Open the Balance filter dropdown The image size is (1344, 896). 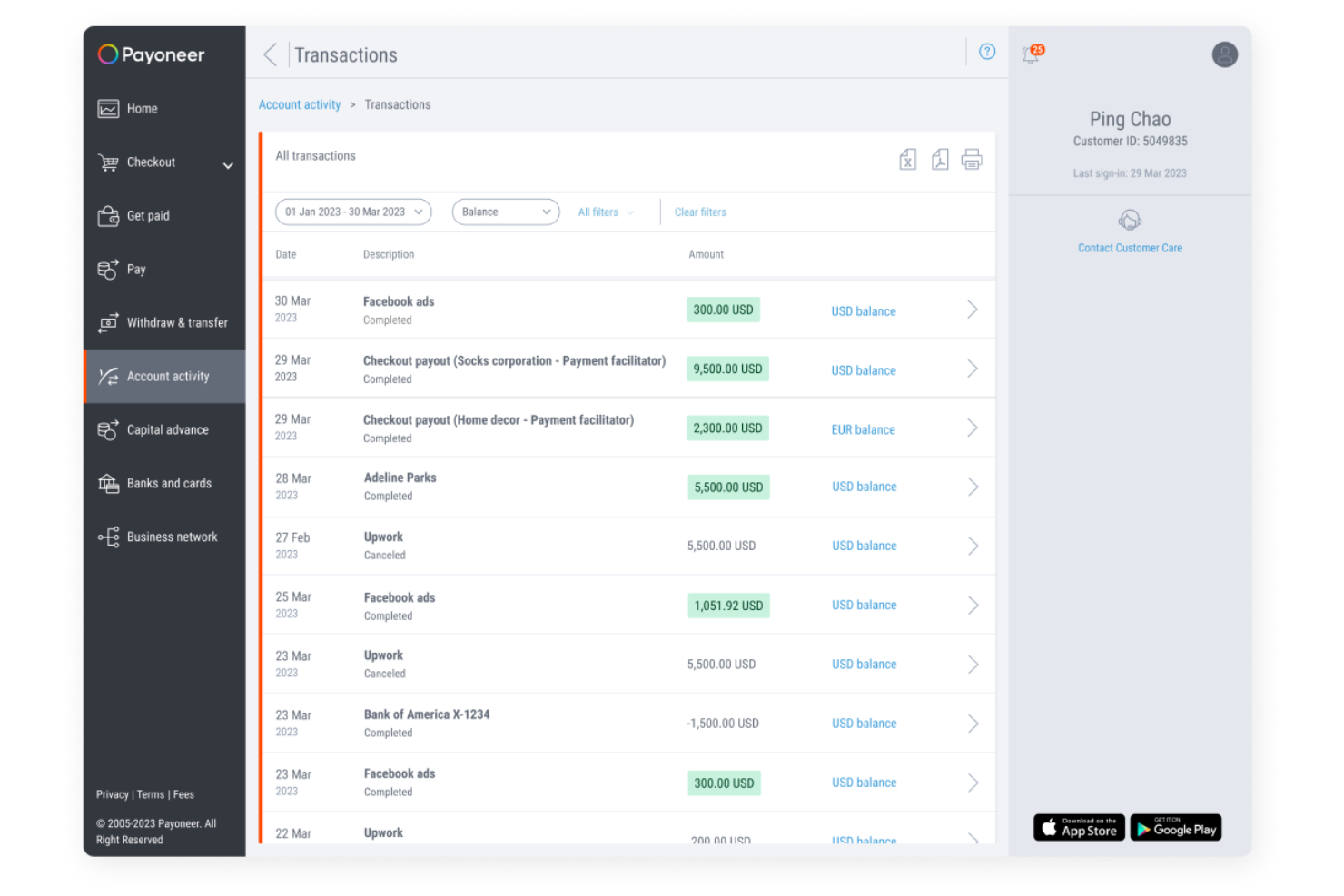click(506, 212)
